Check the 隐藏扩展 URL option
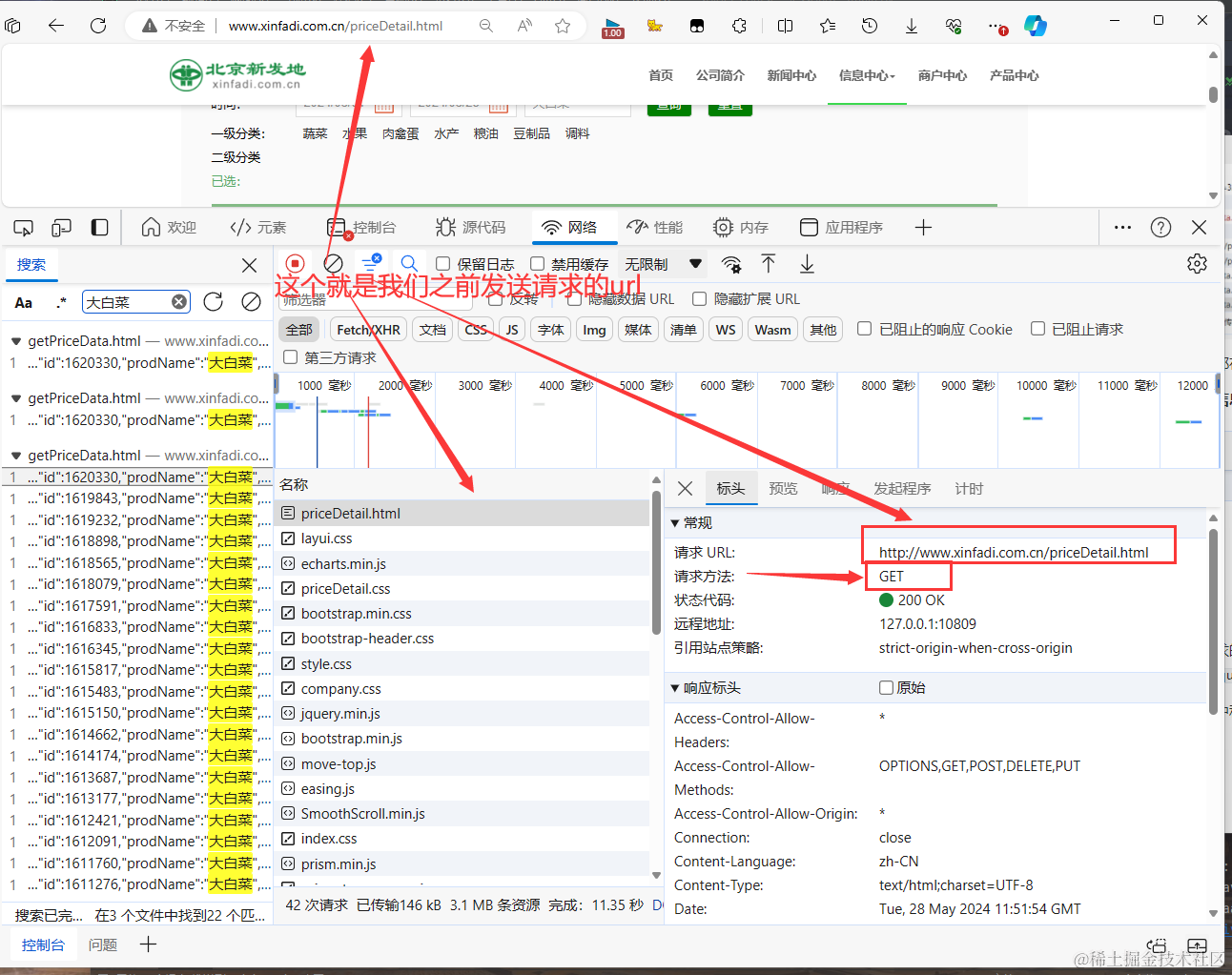 [x=699, y=298]
